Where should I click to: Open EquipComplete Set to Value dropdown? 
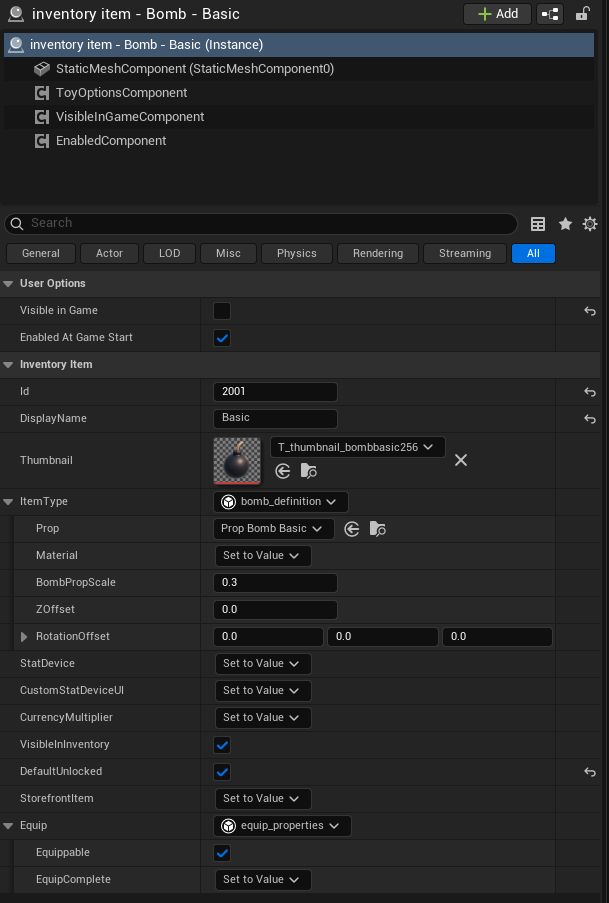click(263, 880)
